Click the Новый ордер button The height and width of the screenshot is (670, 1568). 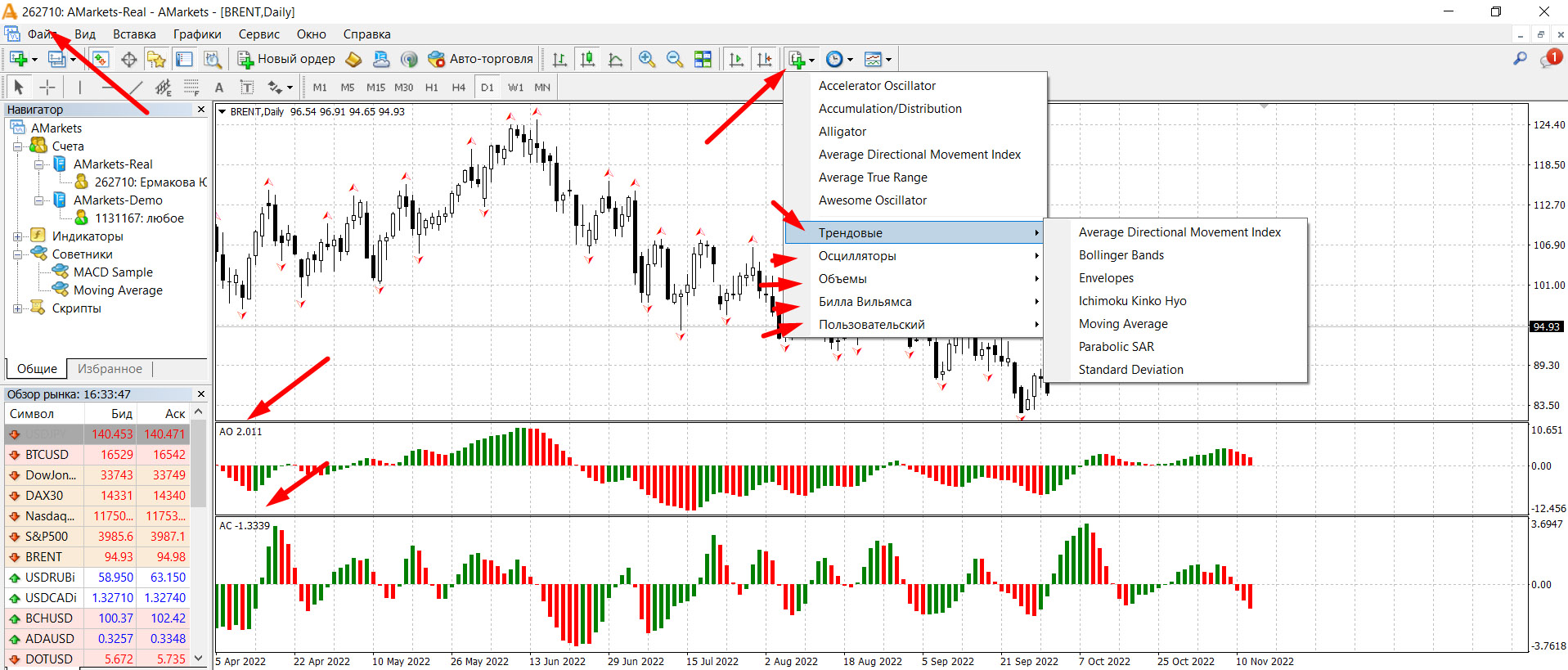[x=286, y=59]
